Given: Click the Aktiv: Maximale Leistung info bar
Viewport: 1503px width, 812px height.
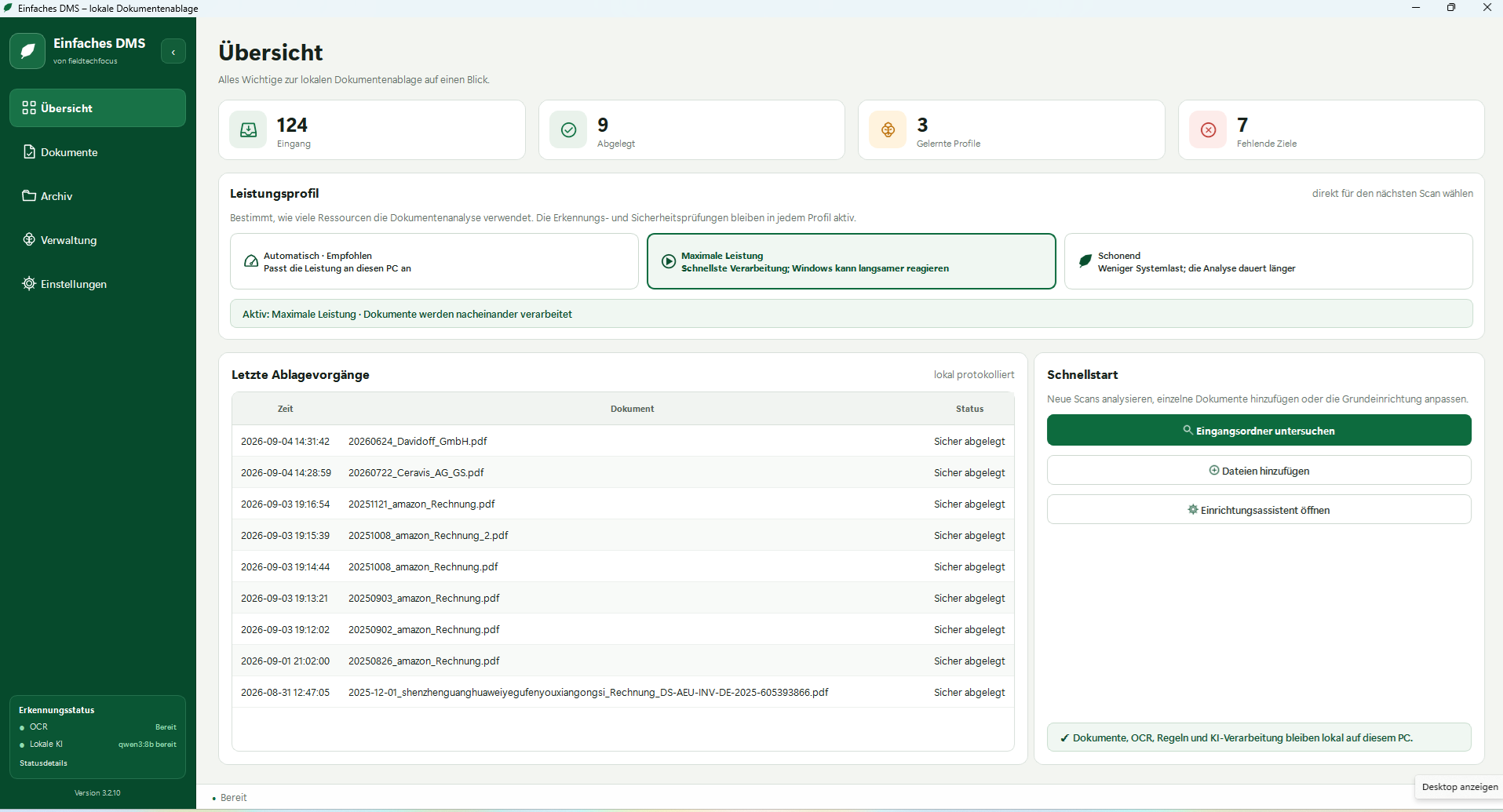Looking at the screenshot, I should click(x=852, y=314).
